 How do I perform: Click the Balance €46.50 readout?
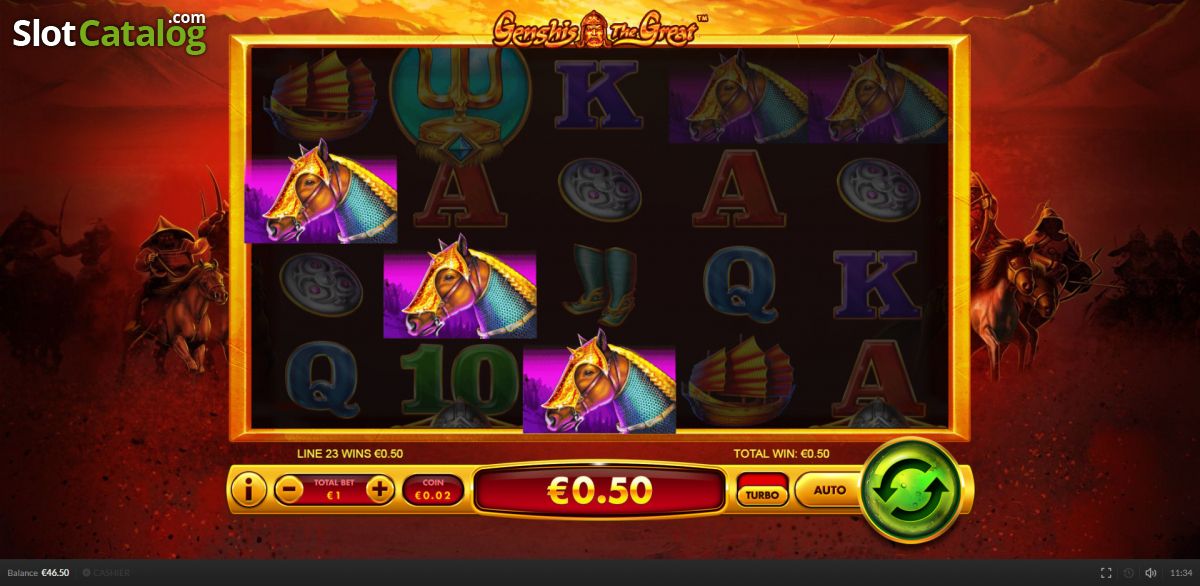point(40,573)
